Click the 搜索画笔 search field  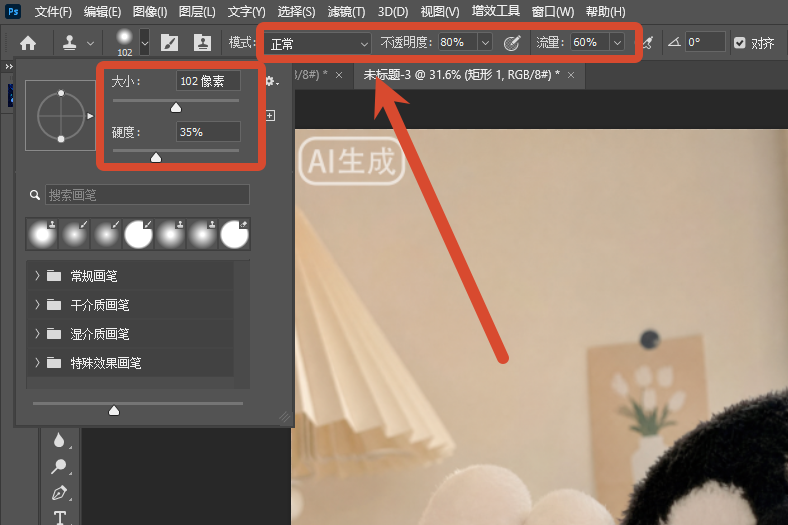click(147, 194)
